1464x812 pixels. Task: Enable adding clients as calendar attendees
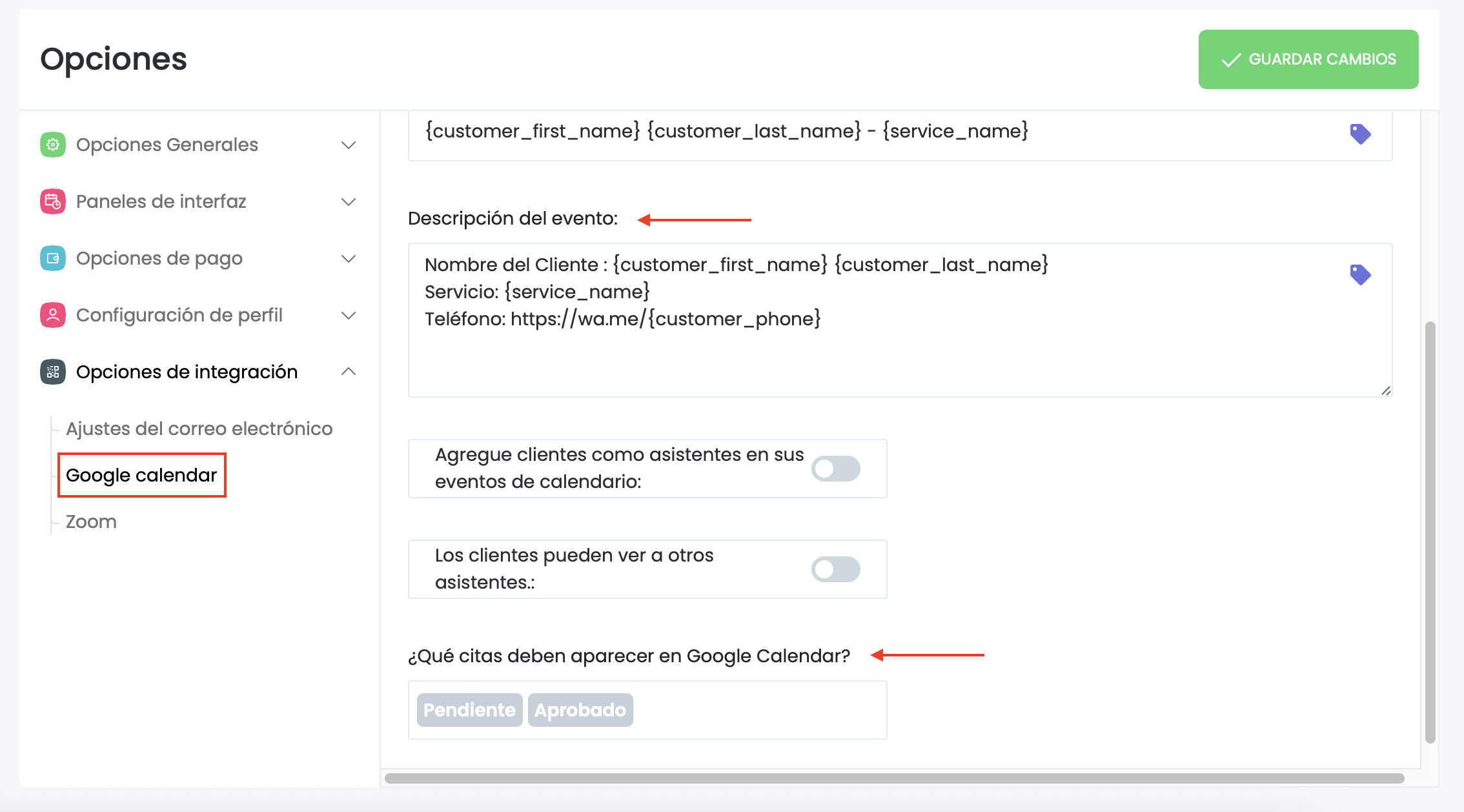tap(835, 469)
